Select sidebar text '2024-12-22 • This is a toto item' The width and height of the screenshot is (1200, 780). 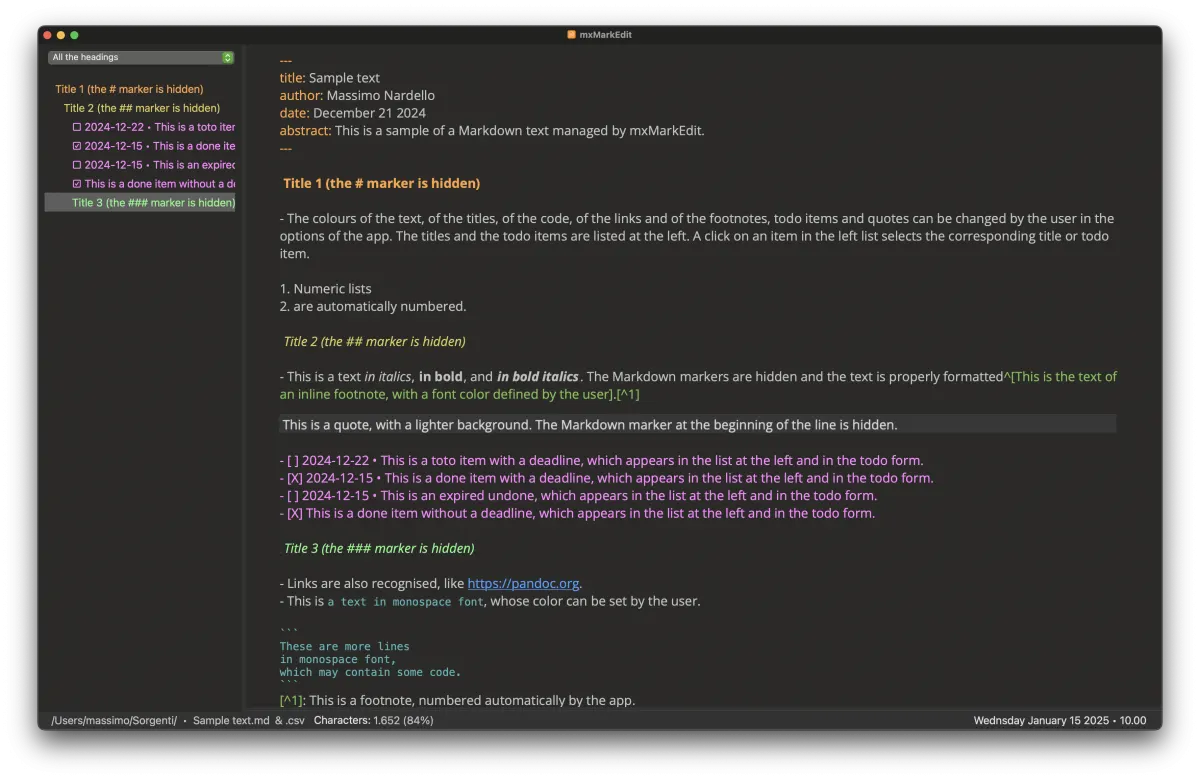(x=160, y=127)
